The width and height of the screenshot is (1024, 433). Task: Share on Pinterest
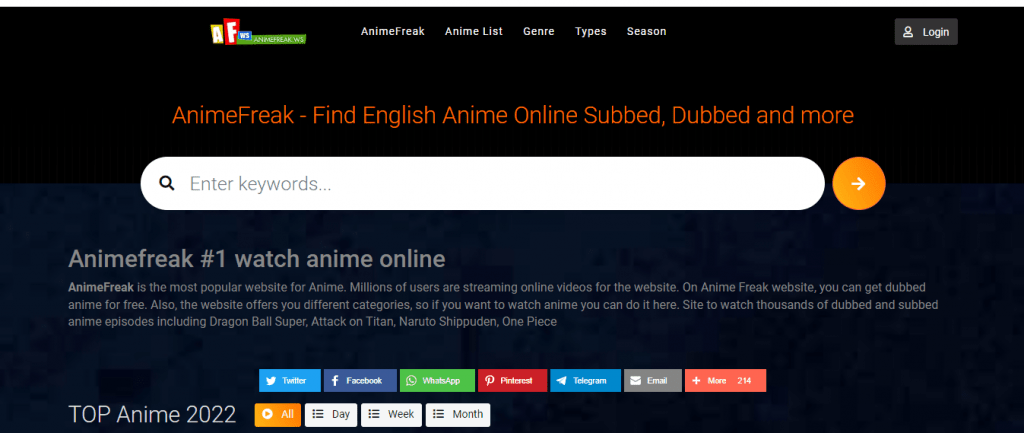513,380
